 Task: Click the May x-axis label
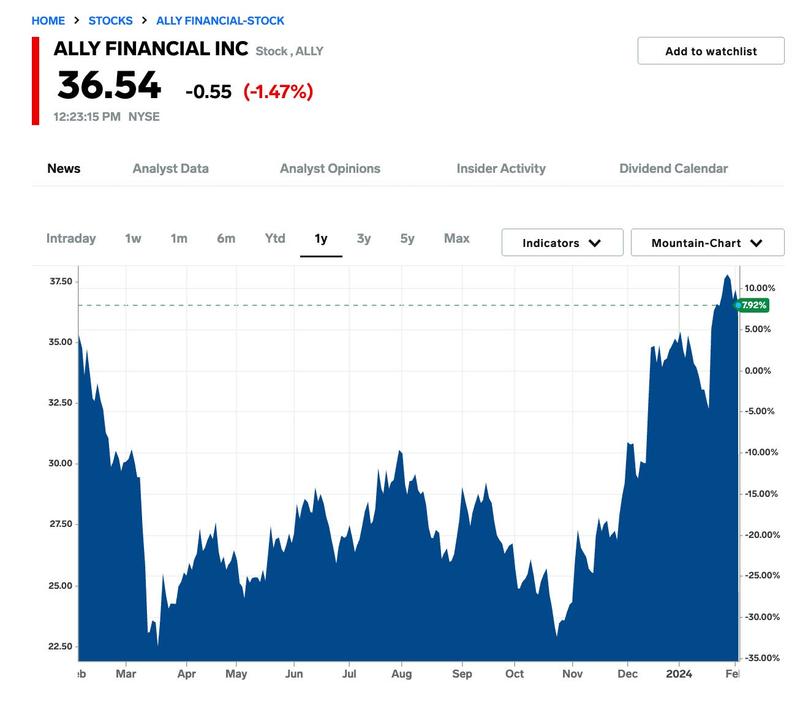(x=236, y=674)
